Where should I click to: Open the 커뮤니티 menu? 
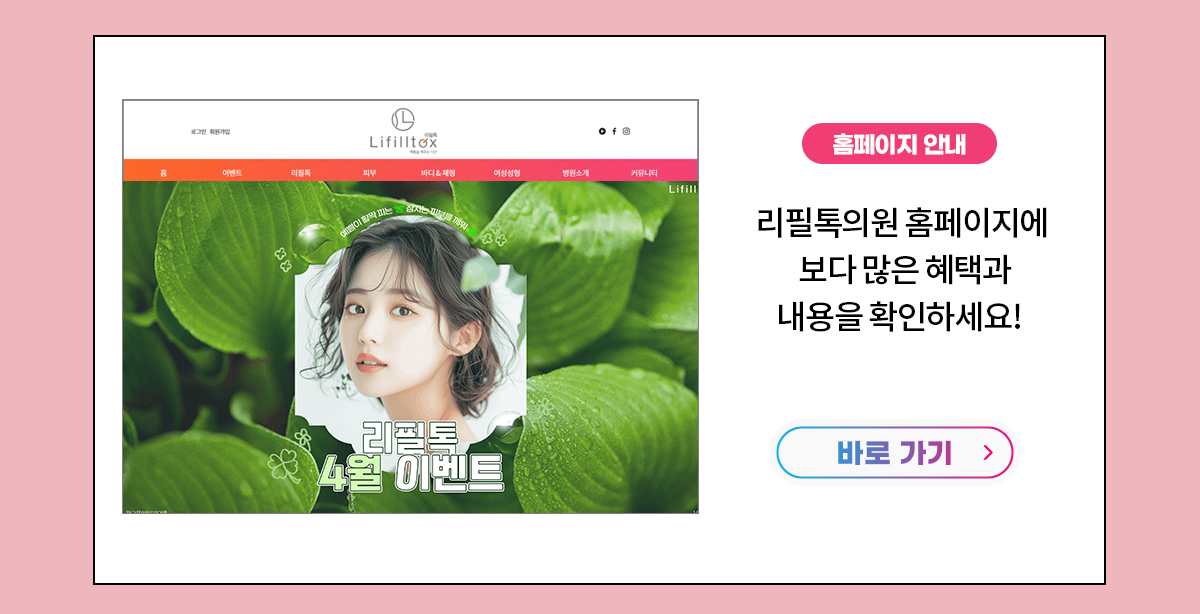(644, 173)
